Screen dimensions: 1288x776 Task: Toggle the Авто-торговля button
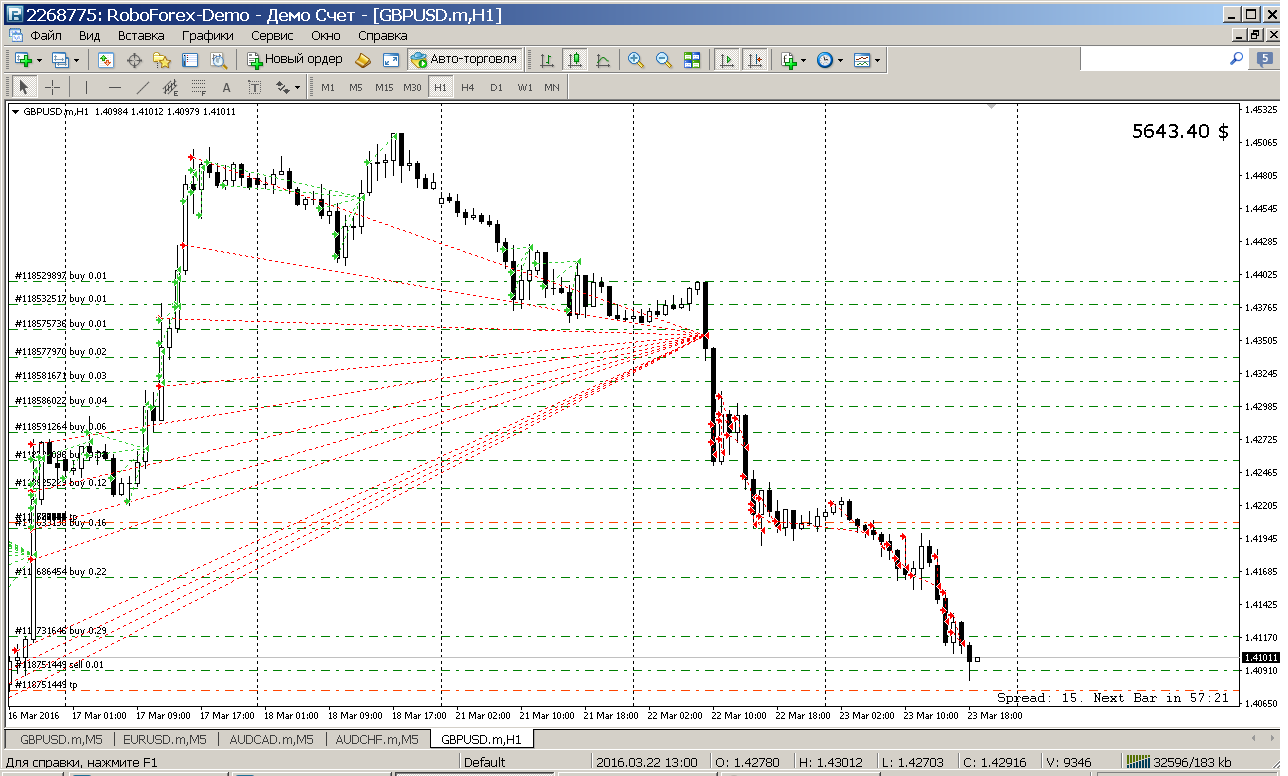click(x=464, y=60)
